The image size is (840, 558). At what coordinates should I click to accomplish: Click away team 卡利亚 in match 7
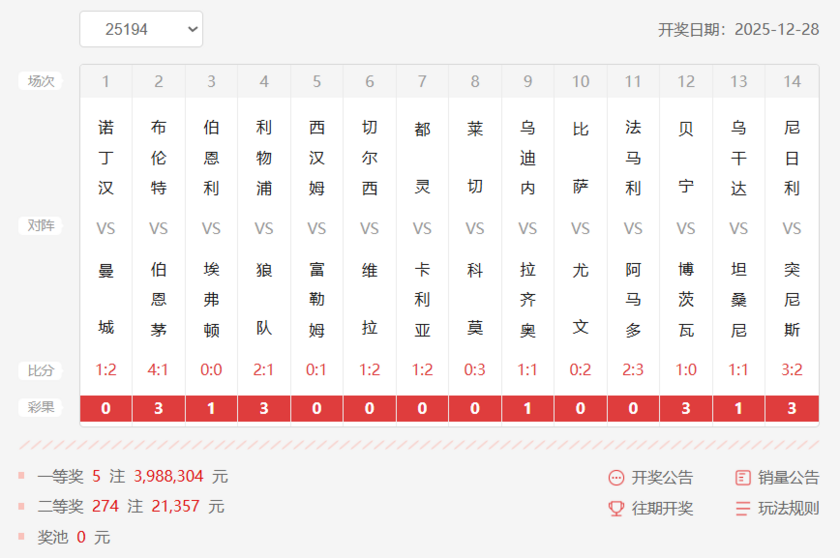pyautogui.click(x=422, y=299)
